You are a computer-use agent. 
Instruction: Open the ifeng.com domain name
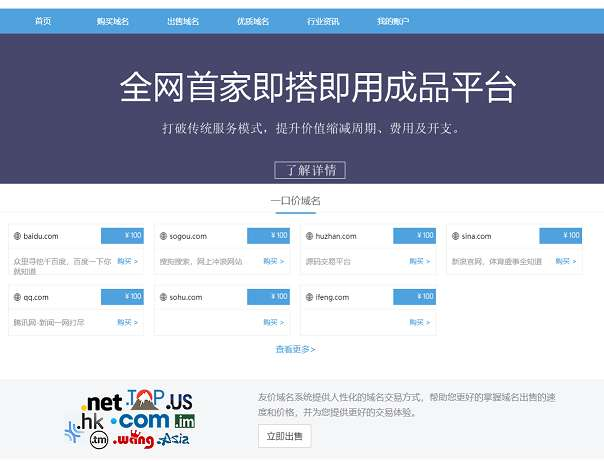pos(332,297)
